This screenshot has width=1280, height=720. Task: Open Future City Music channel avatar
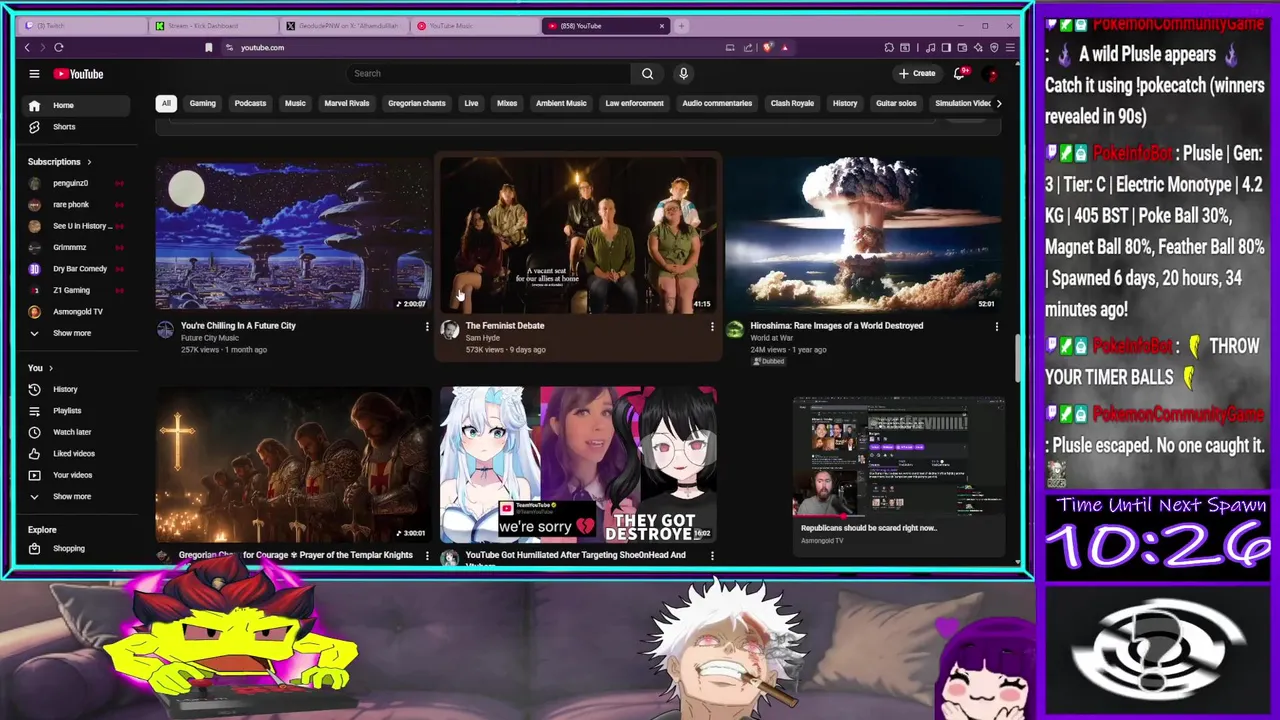pos(165,331)
